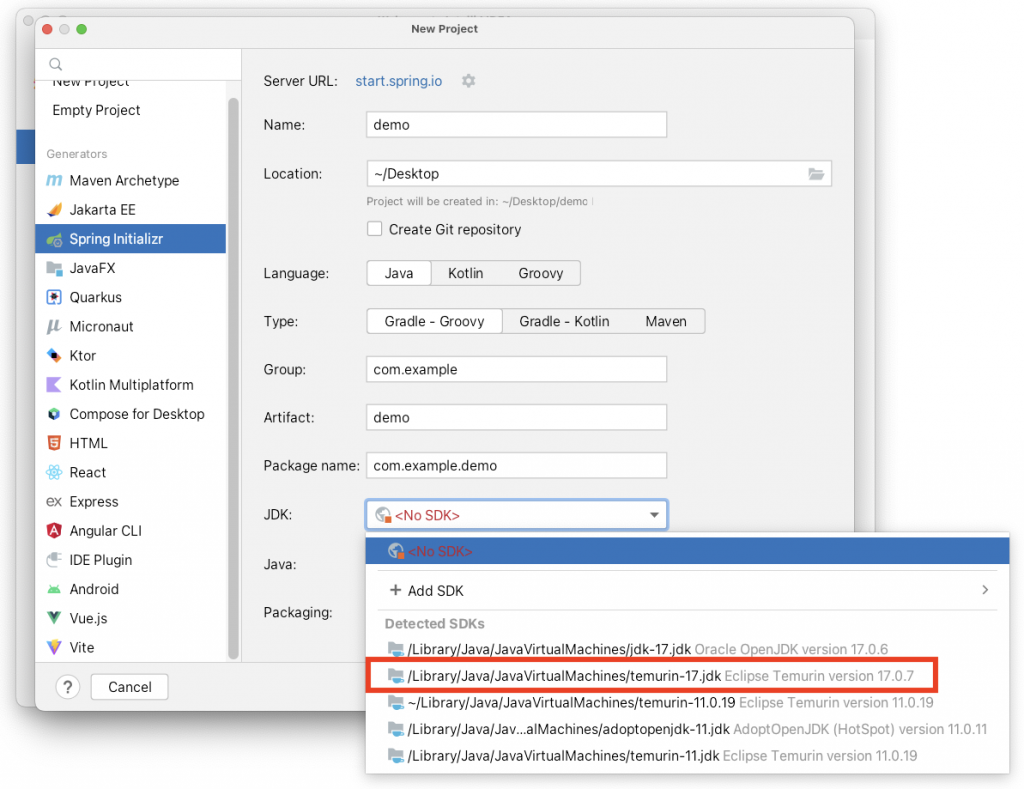
Task: Click the Angular CLI icon
Action: point(54,530)
